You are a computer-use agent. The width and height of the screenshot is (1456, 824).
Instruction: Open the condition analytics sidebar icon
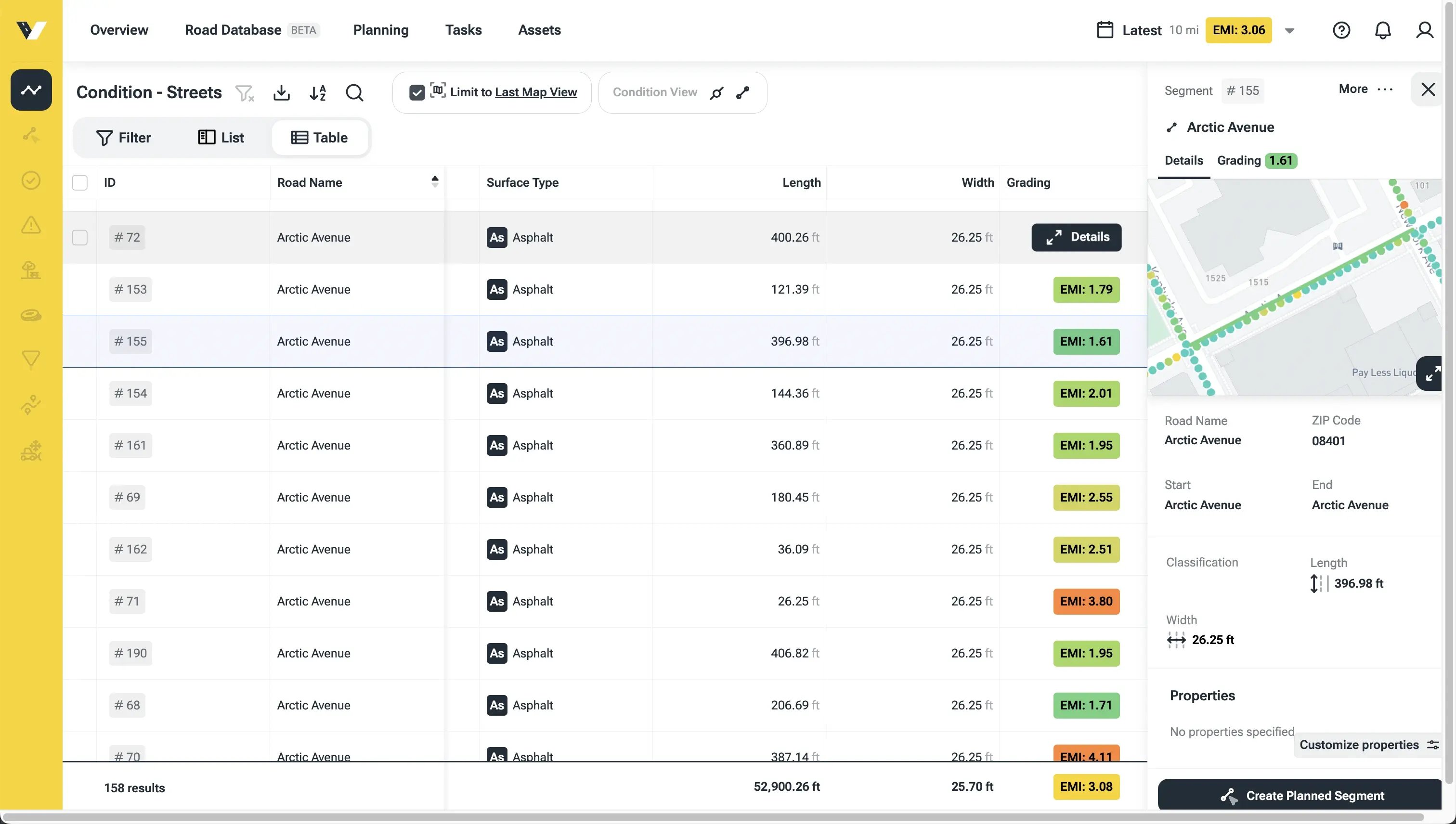click(31, 90)
